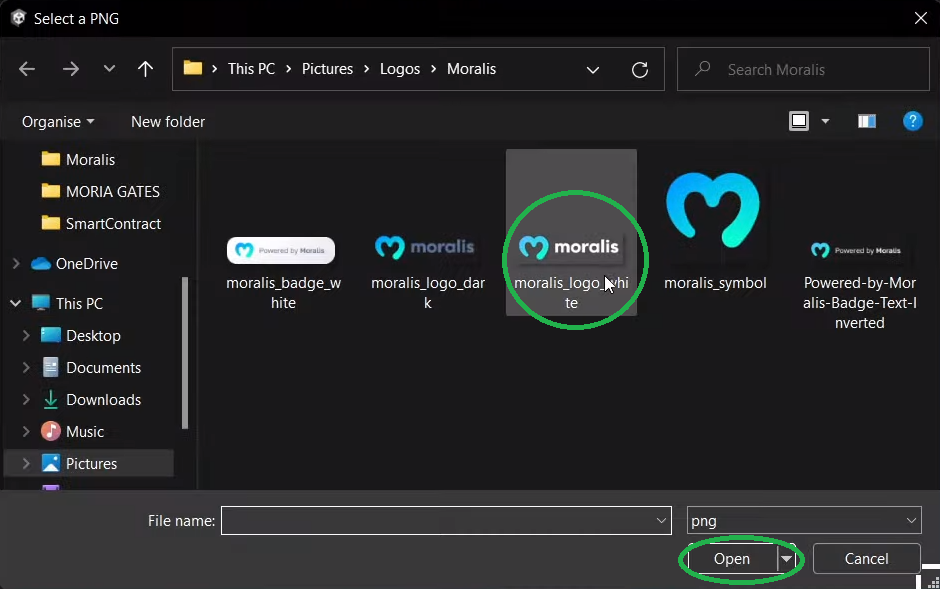Select This PC in the sidebar
Image resolution: width=940 pixels, height=589 pixels.
[67, 303]
